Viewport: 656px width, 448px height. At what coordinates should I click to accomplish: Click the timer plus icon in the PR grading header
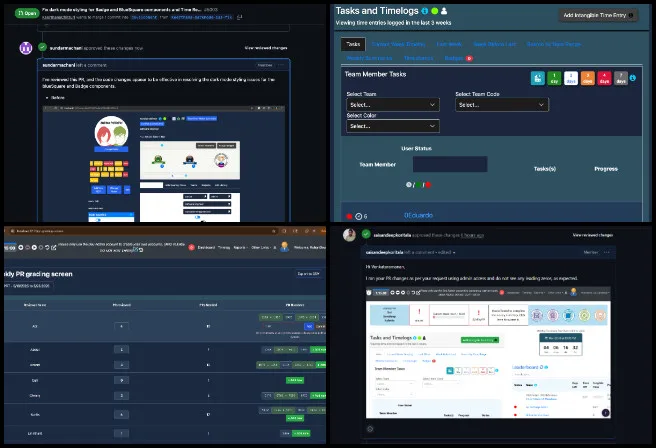click(21, 248)
